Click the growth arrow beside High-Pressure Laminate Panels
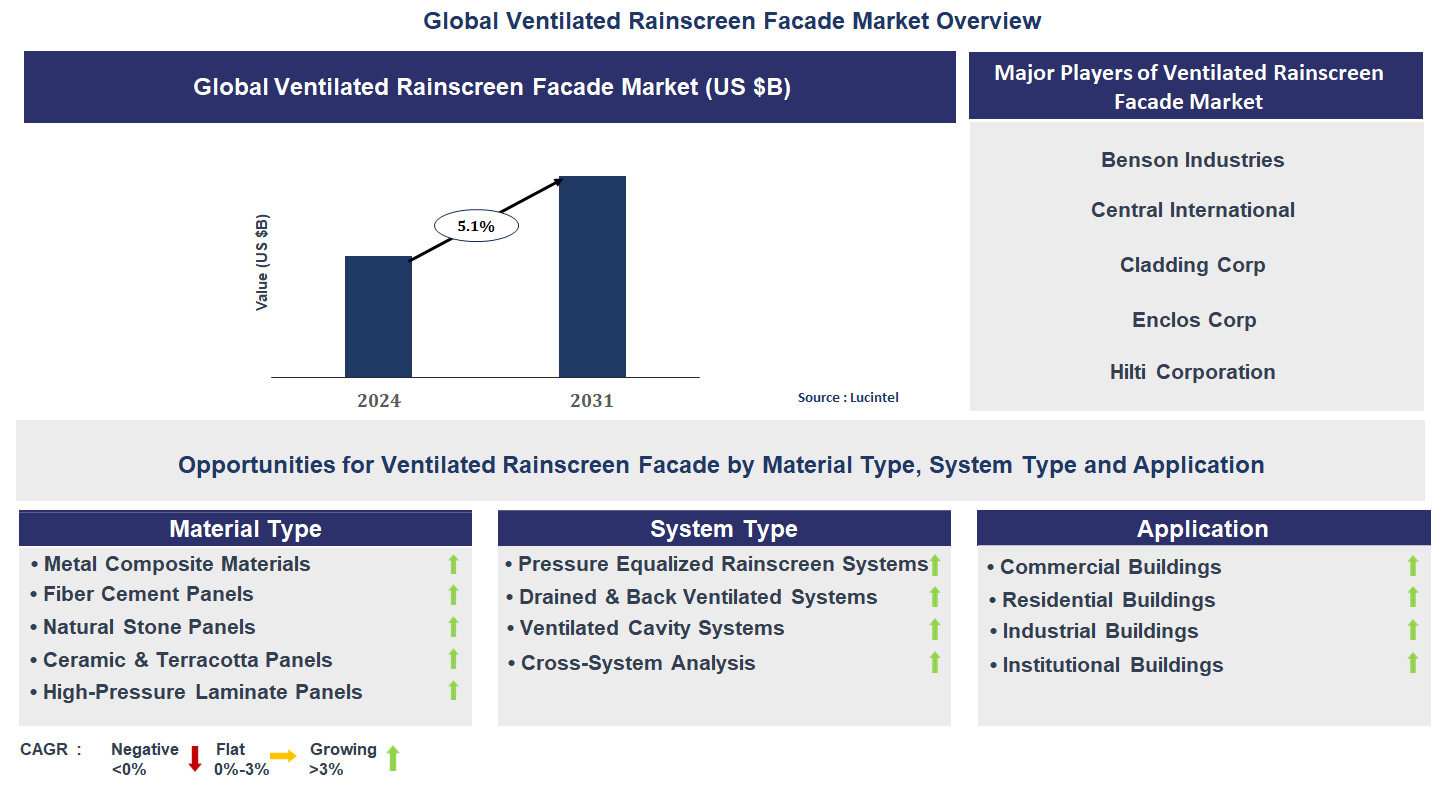1453x807 pixels. coord(453,690)
